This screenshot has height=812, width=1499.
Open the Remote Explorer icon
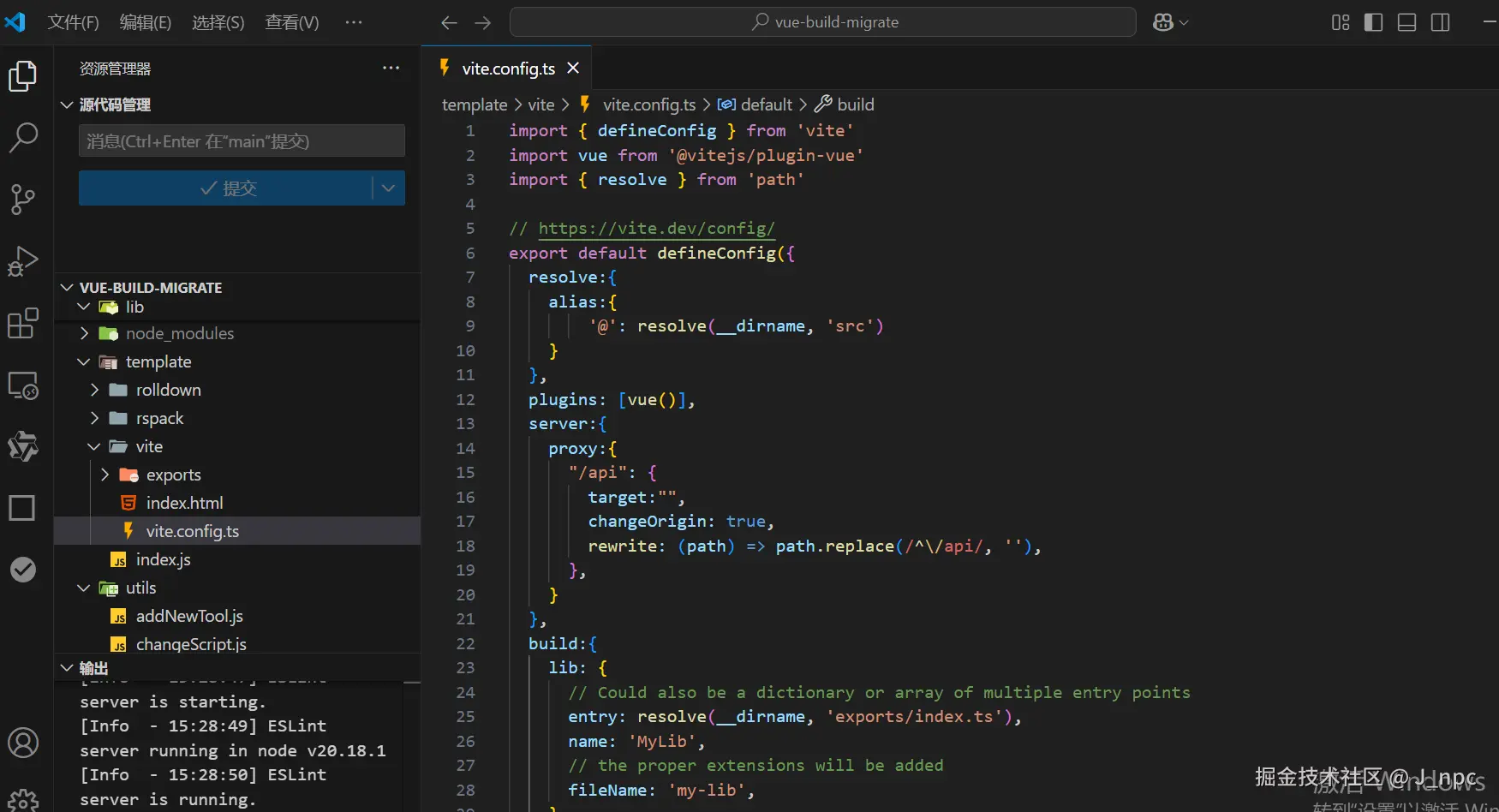tap(23, 386)
